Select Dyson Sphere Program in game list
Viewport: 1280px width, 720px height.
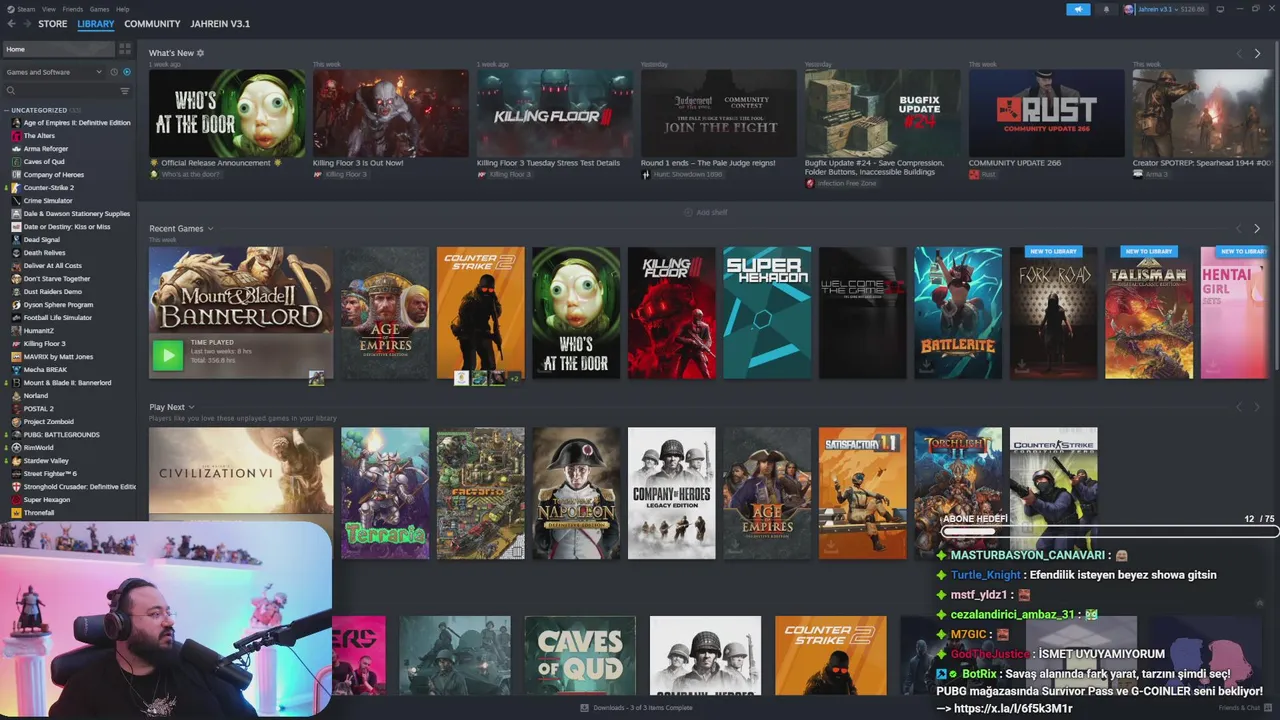coord(58,305)
